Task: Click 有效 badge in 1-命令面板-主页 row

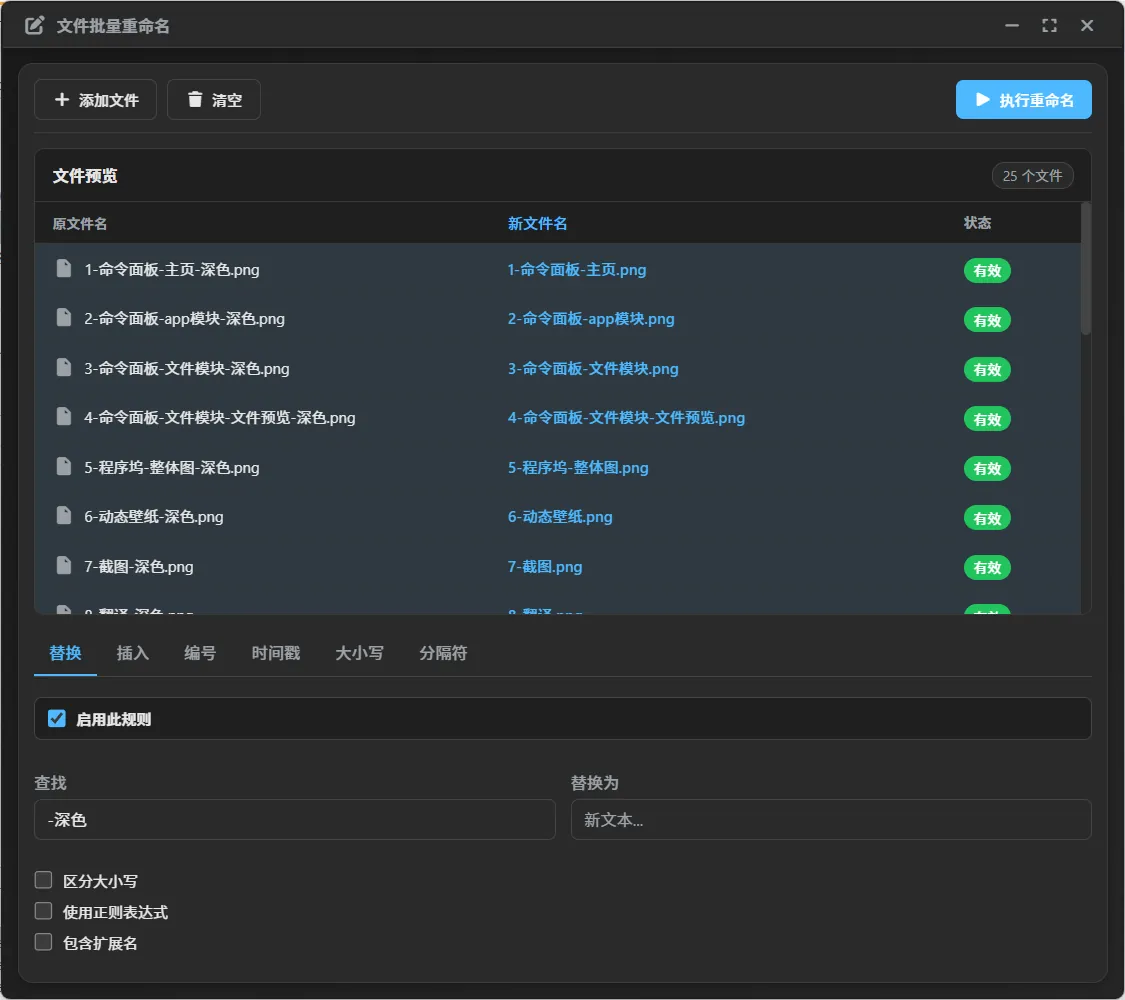Action: click(x=987, y=270)
